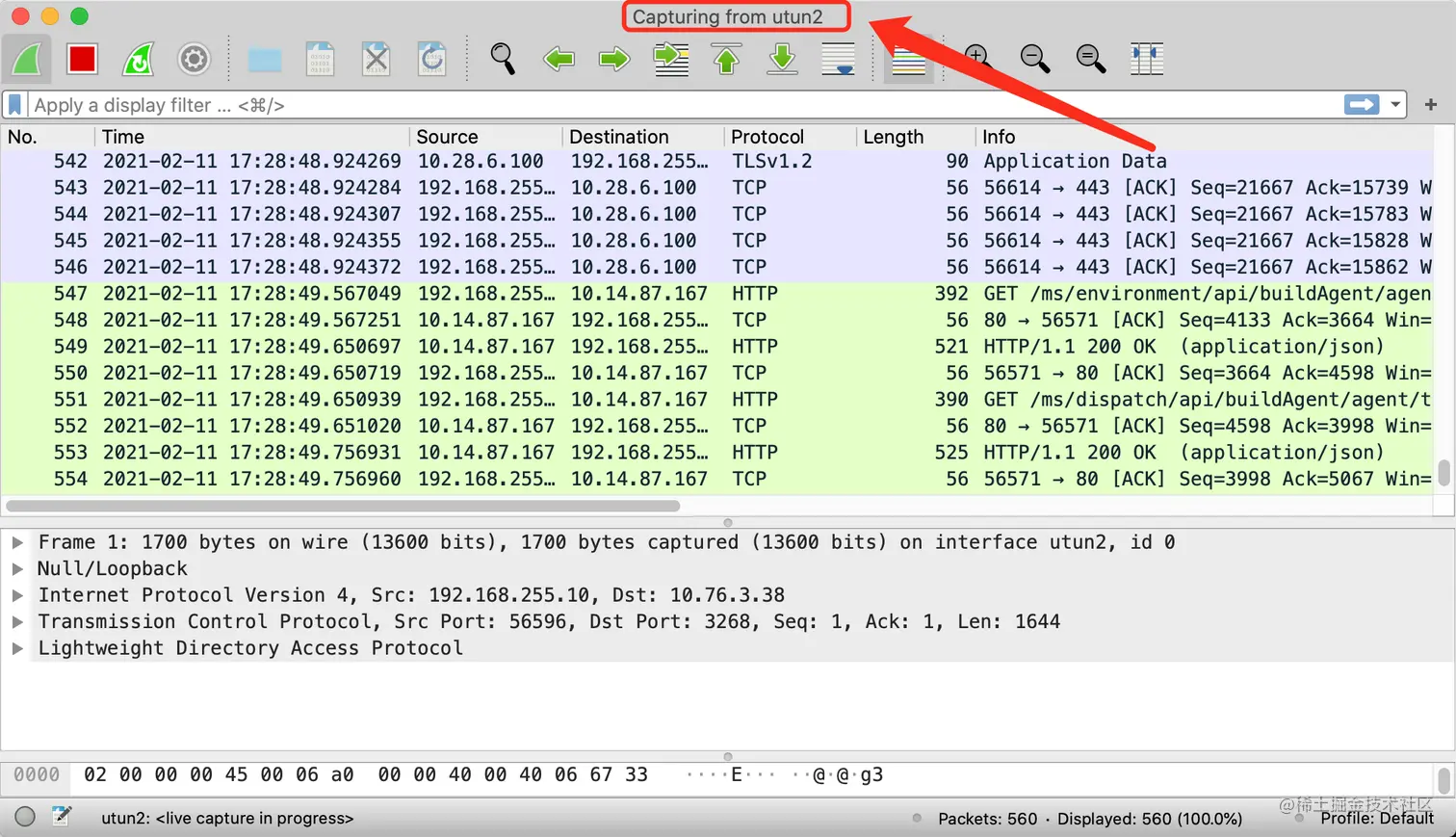1456x837 pixels.
Task: Click the open capture file folder icon
Action: (265, 60)
